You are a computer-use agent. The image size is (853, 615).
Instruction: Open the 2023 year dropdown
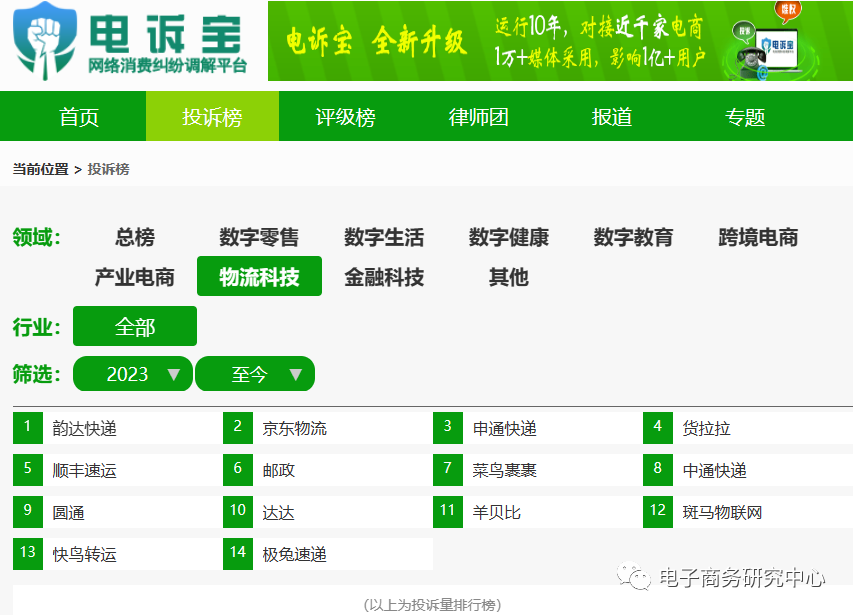pos(132,373)
